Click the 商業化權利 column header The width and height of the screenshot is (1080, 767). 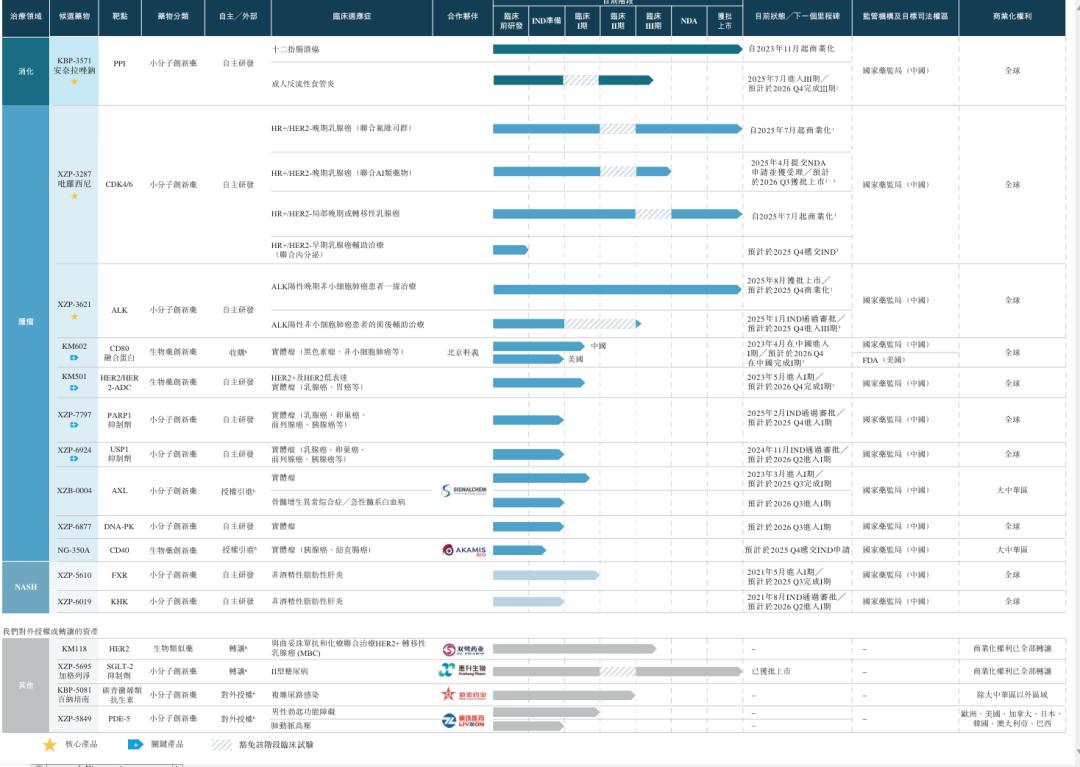point(1012,16)
